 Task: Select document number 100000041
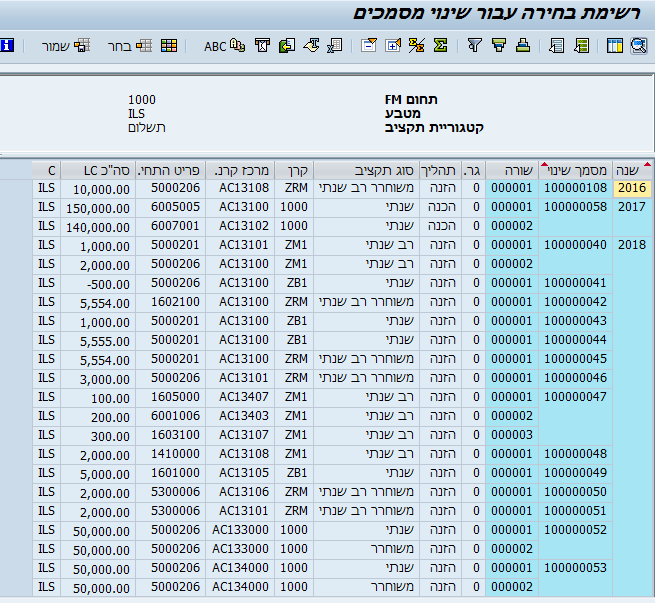pos(576,283)
